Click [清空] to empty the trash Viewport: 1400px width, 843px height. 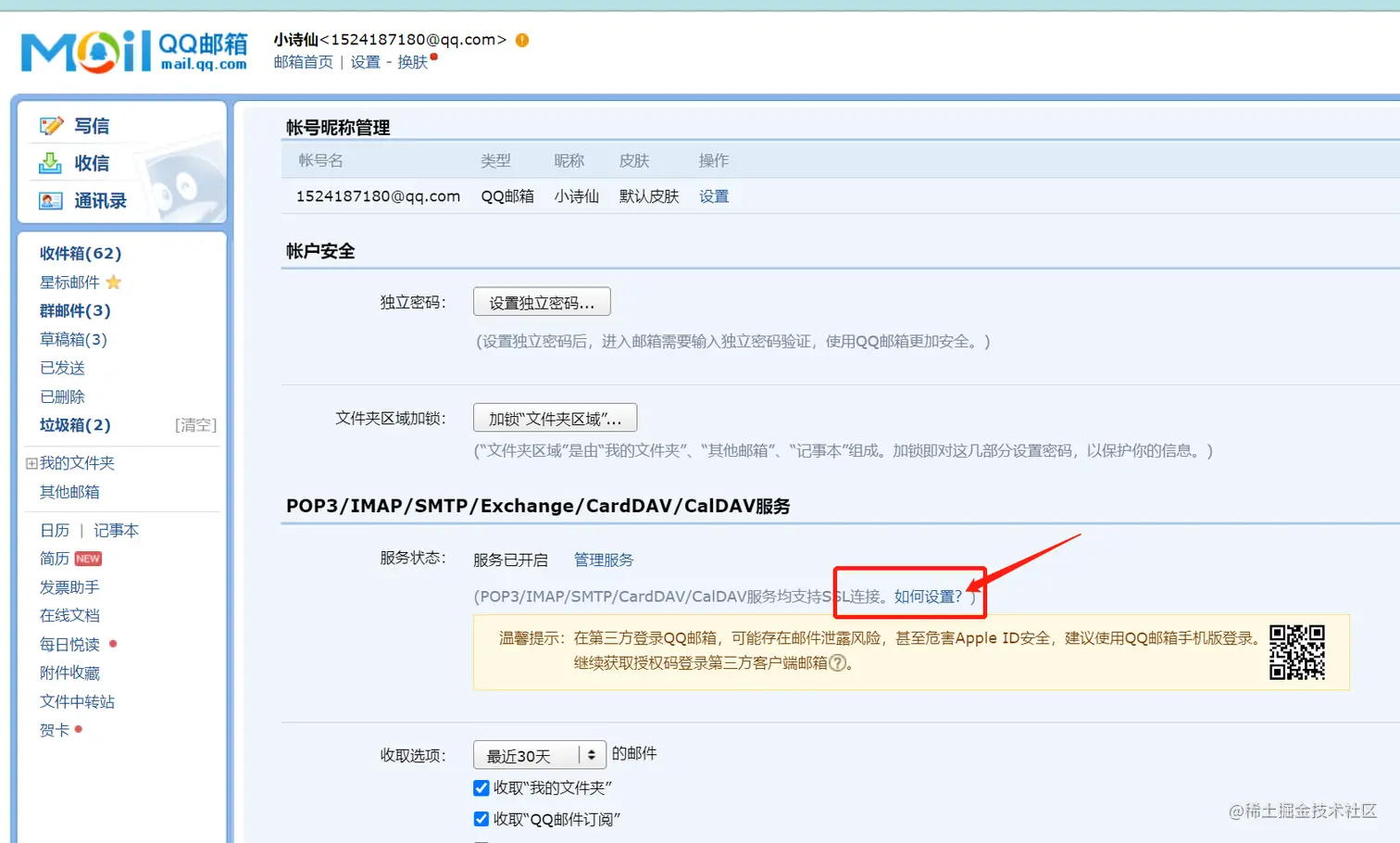[x=195, y=425]
